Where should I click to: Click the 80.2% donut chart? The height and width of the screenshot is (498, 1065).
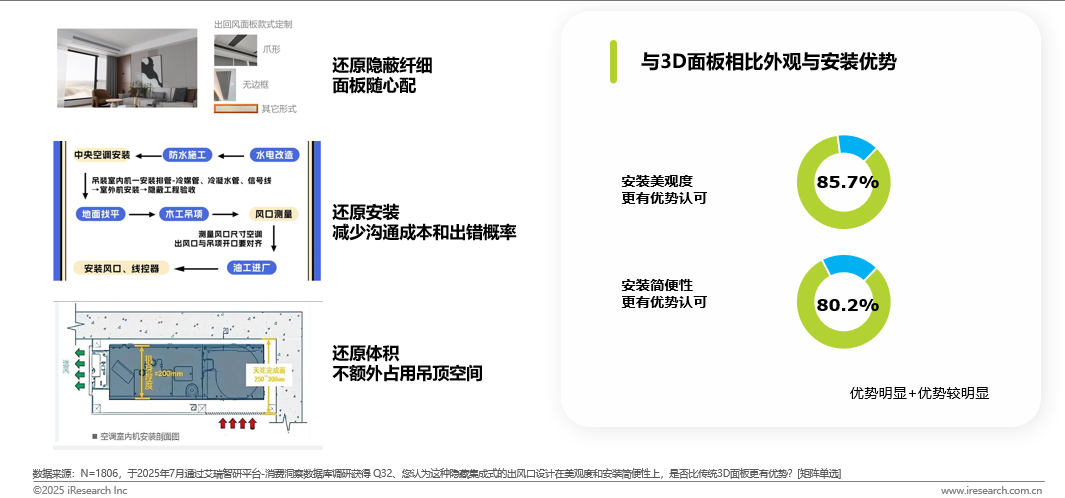click(844, 302)
